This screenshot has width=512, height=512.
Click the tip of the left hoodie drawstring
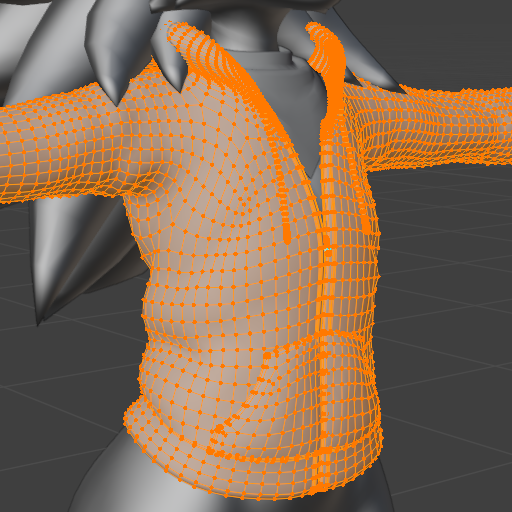(x=287, y=236)
